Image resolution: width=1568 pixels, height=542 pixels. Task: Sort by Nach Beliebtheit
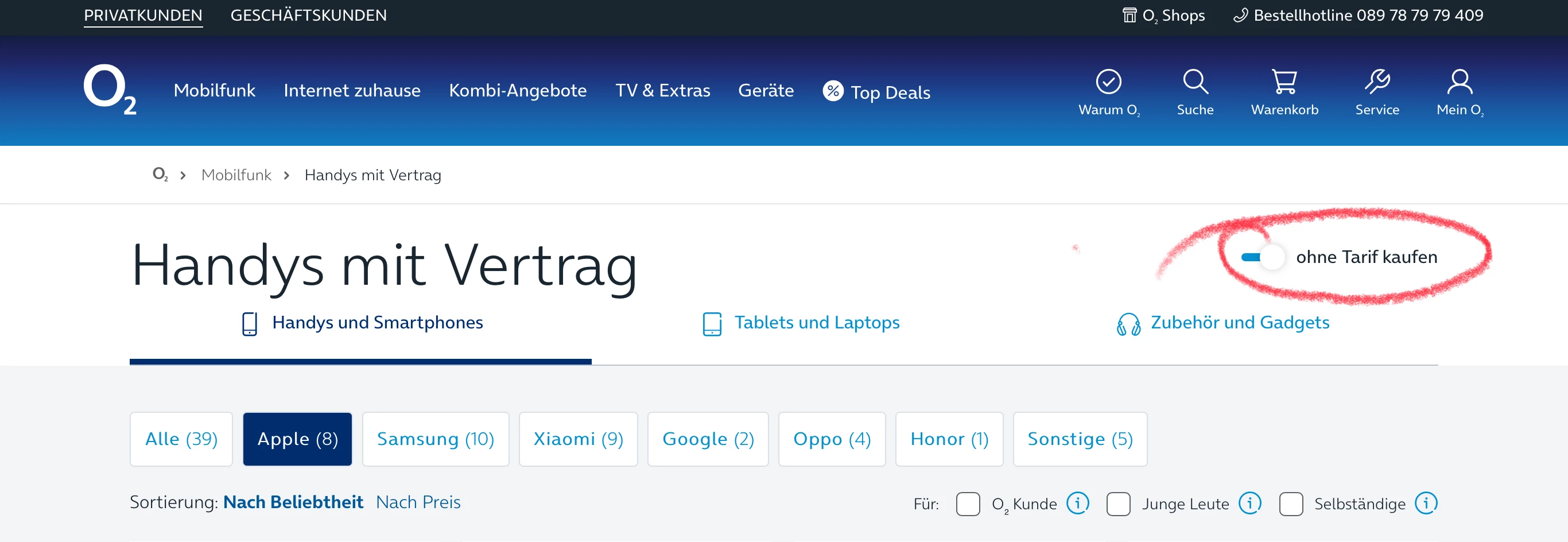click(293, 502)
